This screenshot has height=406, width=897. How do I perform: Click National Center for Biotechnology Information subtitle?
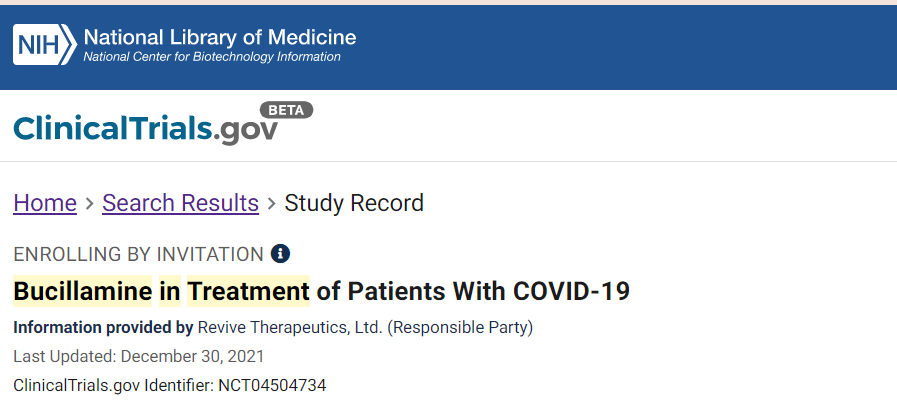pos(212,57)
